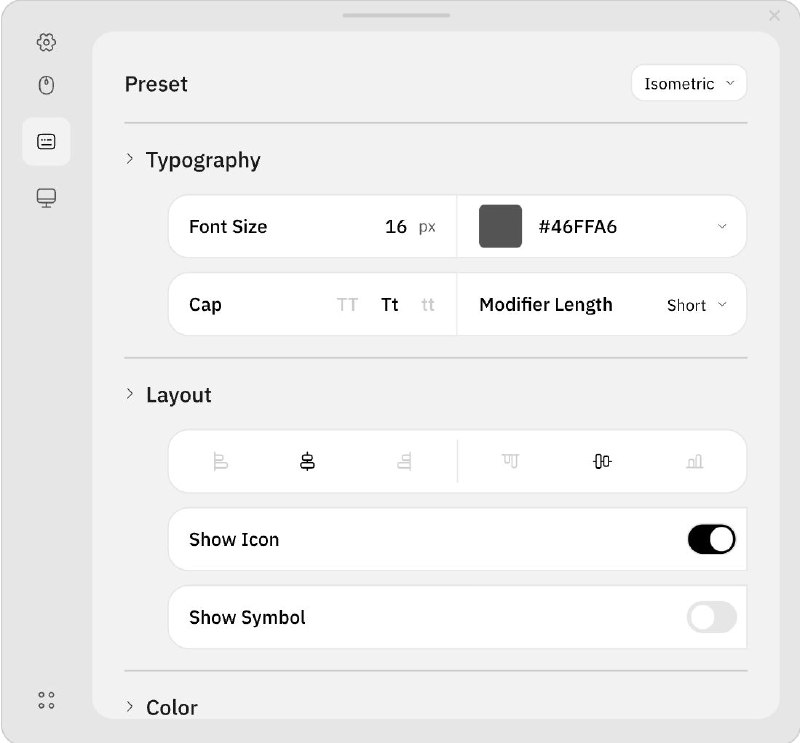
Task: Disable the Show Icon toggle
Action: coord(711,539)
